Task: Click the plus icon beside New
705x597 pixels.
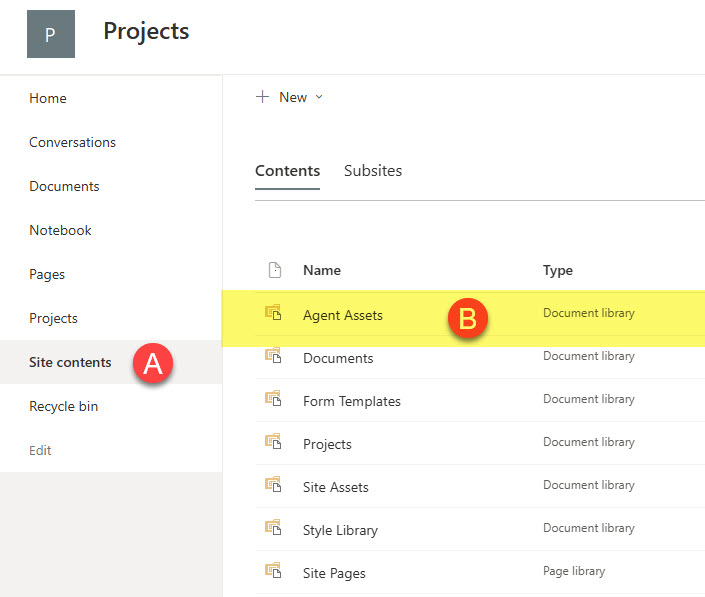Action: [262, 97]
